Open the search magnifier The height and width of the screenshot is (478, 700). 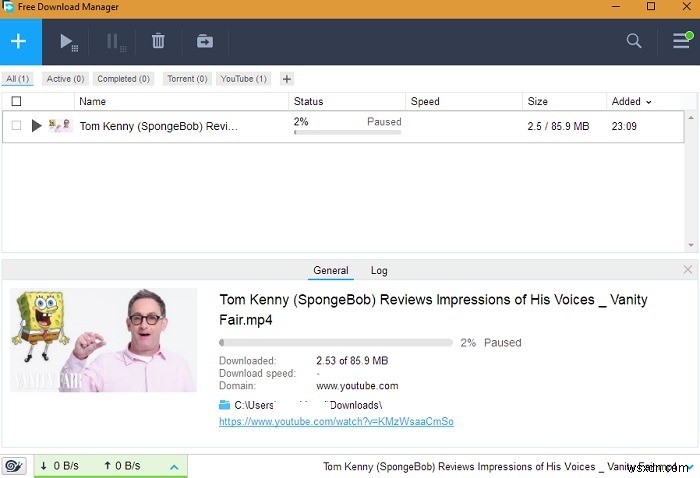pyautogui.click(x=633, y=41)
